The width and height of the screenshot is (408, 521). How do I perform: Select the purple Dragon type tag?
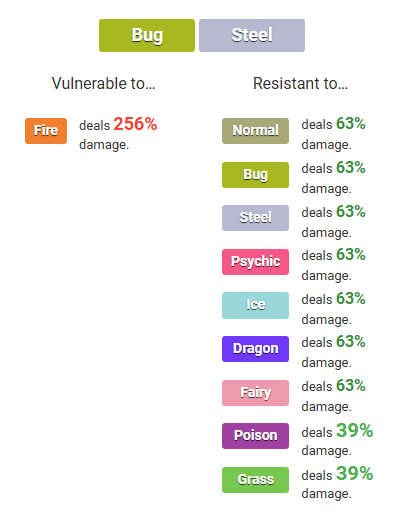click(x=255, y=349)
